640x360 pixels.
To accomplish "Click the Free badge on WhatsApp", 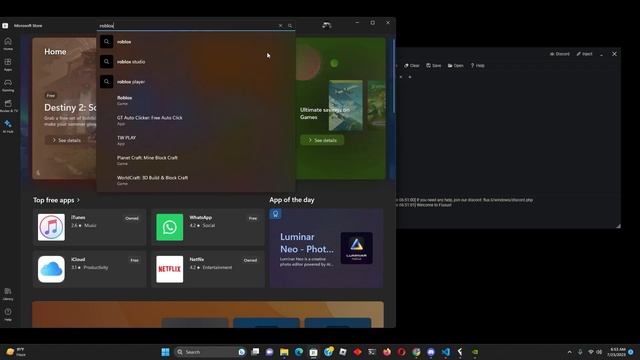I will pos(253,218).
